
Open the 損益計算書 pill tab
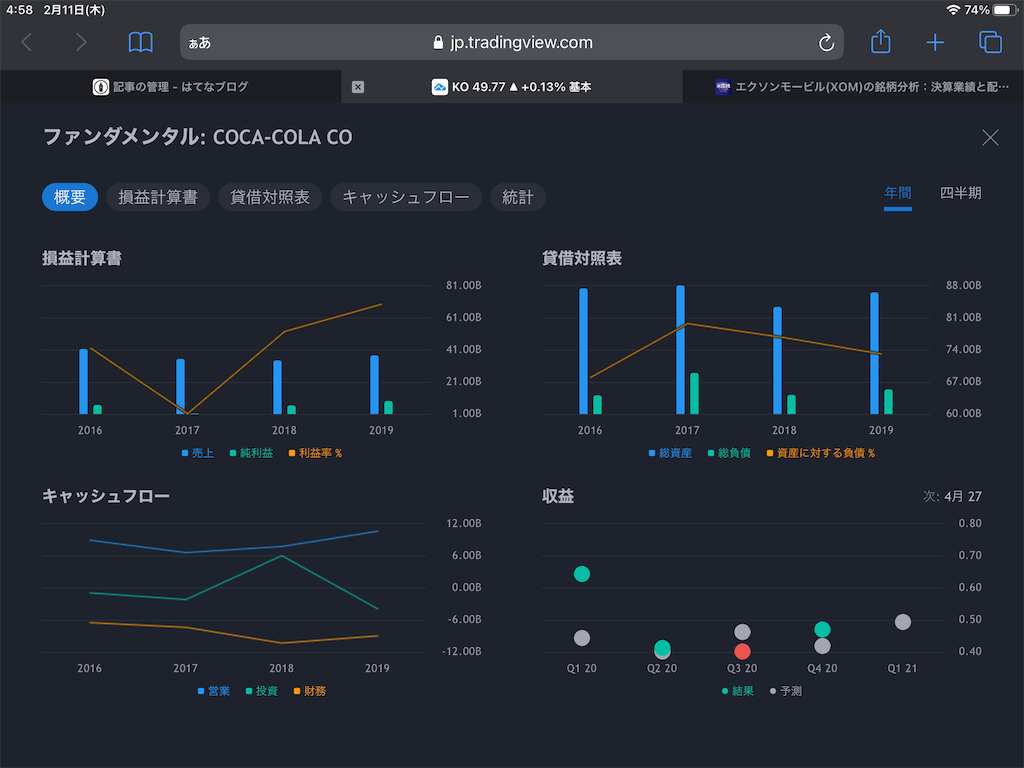click(157, 197)
